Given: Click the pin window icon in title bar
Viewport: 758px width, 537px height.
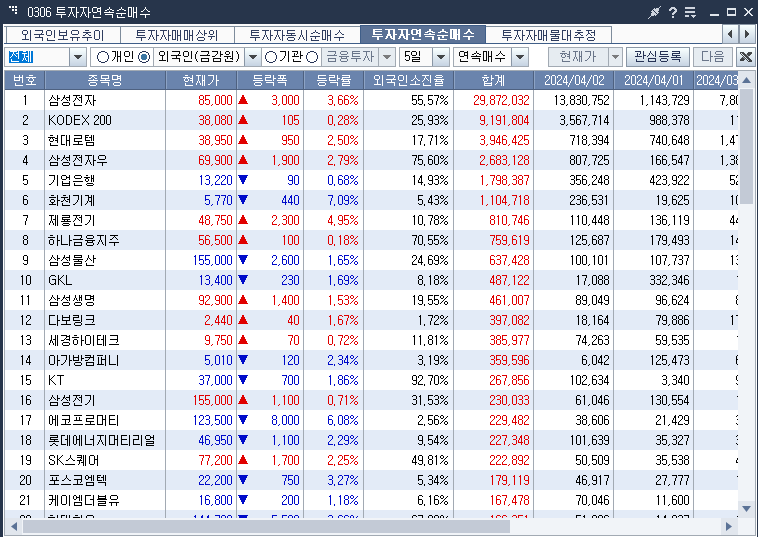Looking at the screenshot, I should (x=654, y=12).
